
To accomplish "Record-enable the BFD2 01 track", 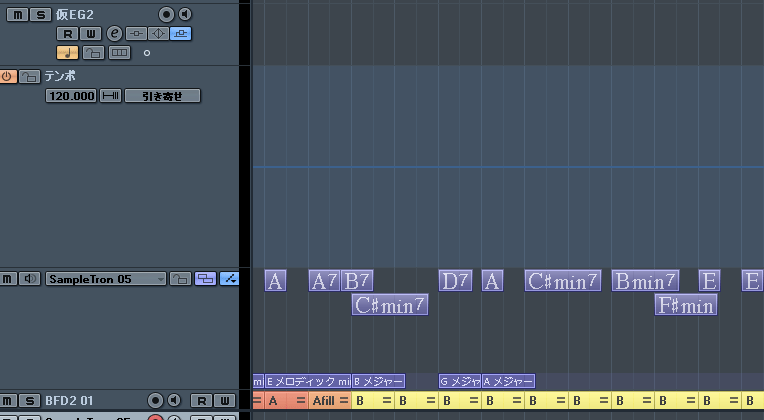I will pyautogui.click(x=155, y=401).
